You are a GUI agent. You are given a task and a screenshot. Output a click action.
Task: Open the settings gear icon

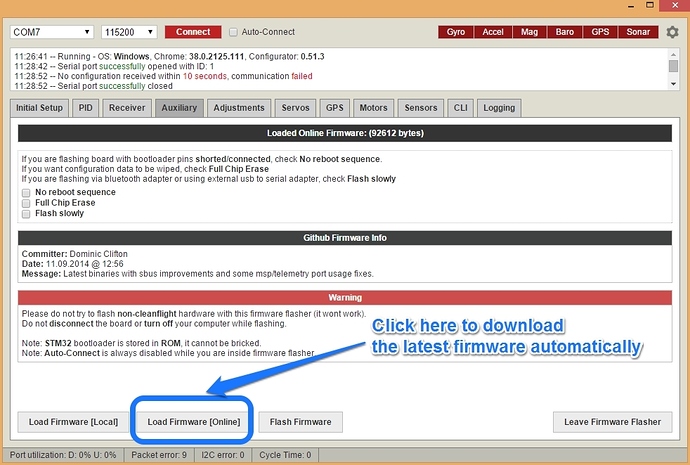tap(672, 32)
